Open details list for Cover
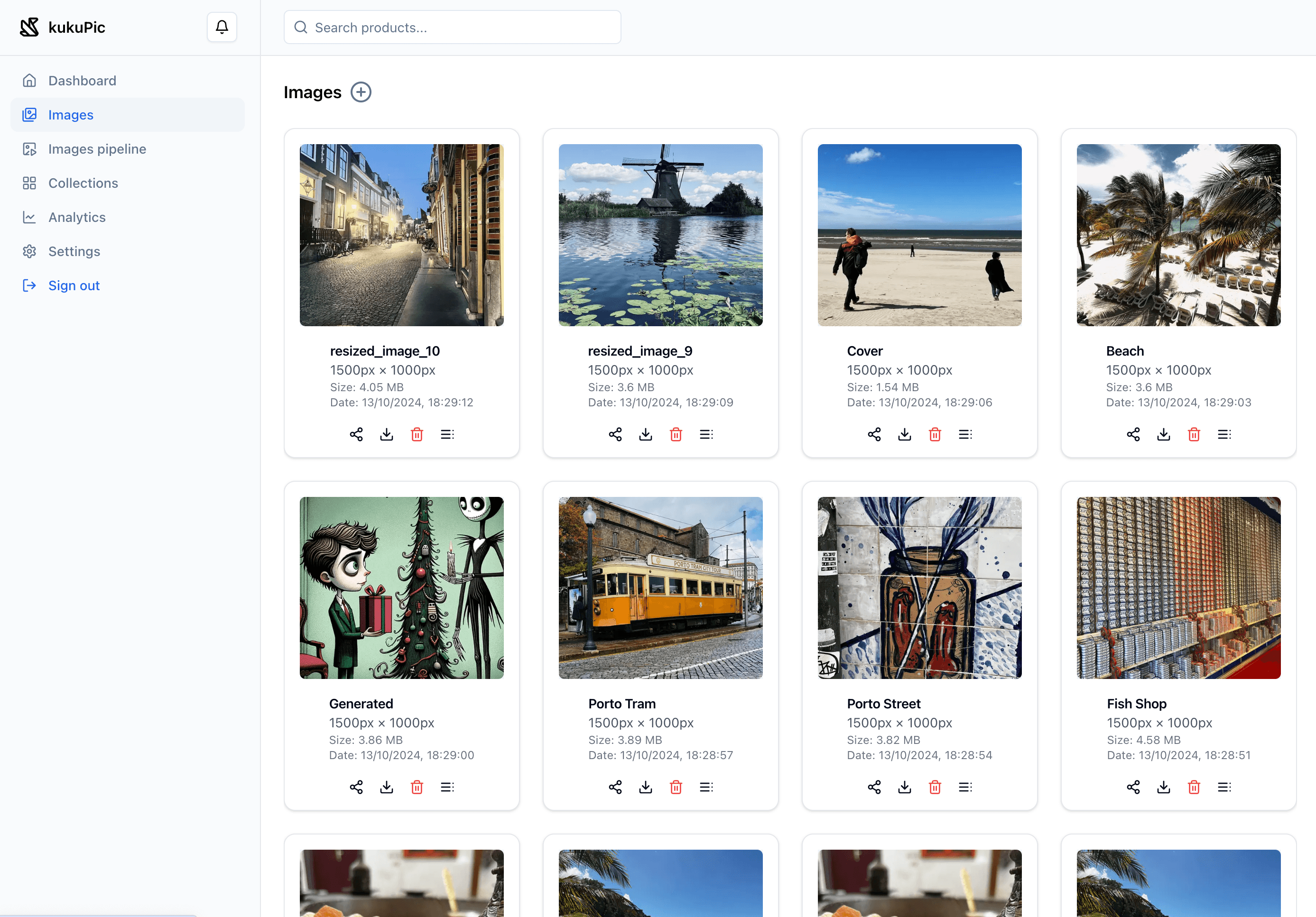 pos(965,435)
